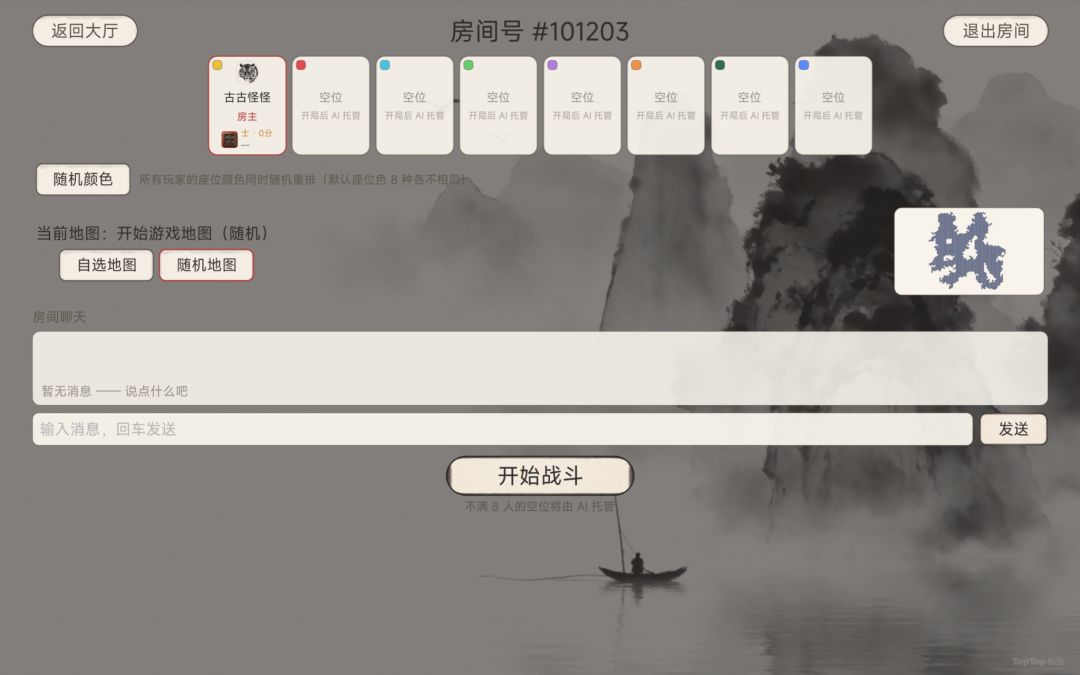Click the yellow seat color dot
The height and width of the screenshot is (675, 1080).
pyautogui.click(x=217, y=65)
